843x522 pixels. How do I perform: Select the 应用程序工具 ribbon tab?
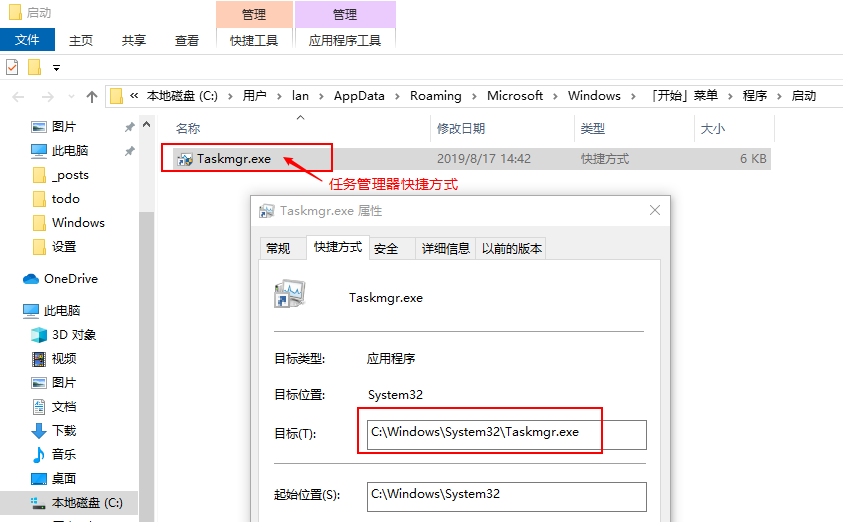[x=345, y=40]
